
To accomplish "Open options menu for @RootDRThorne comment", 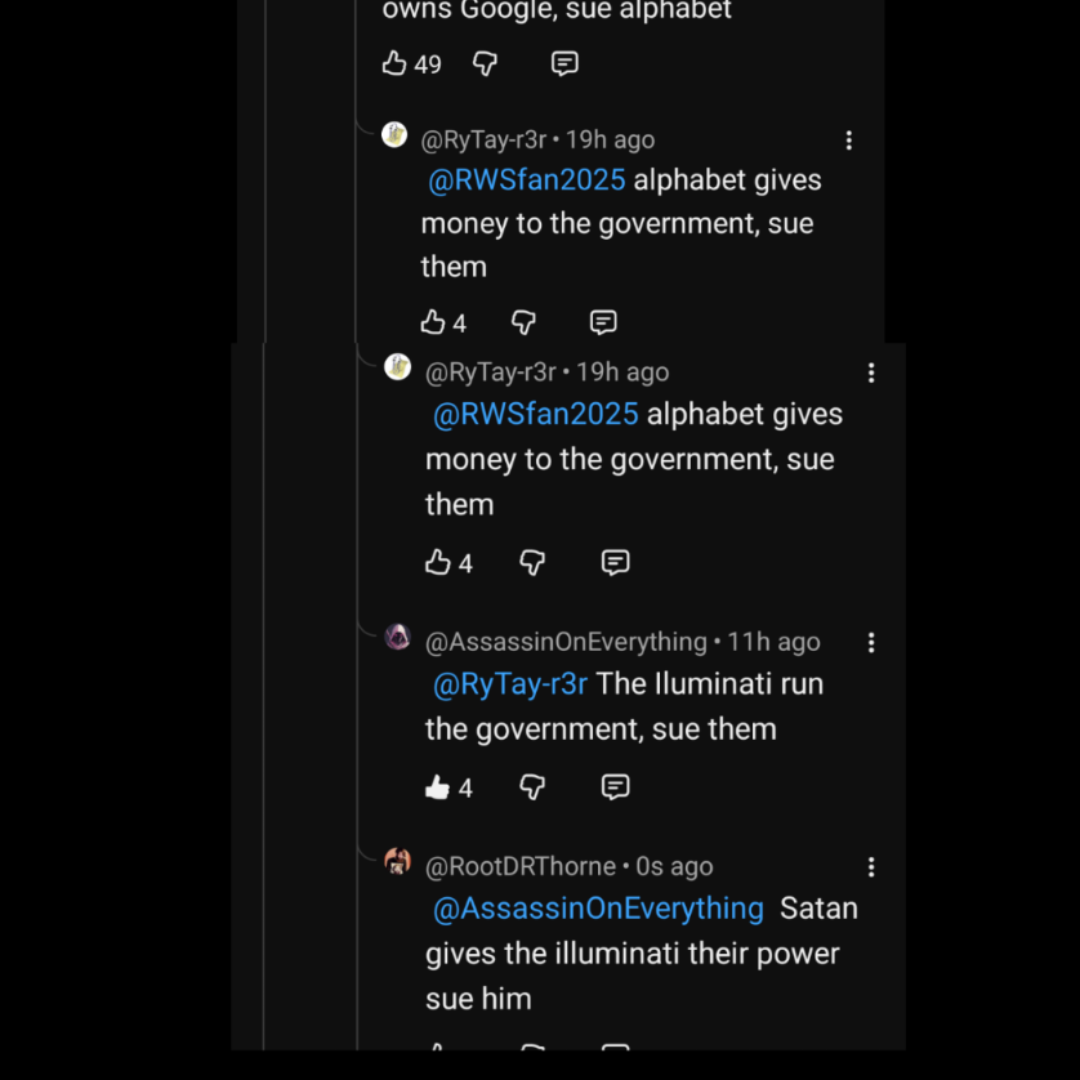I will coord(871,867).
